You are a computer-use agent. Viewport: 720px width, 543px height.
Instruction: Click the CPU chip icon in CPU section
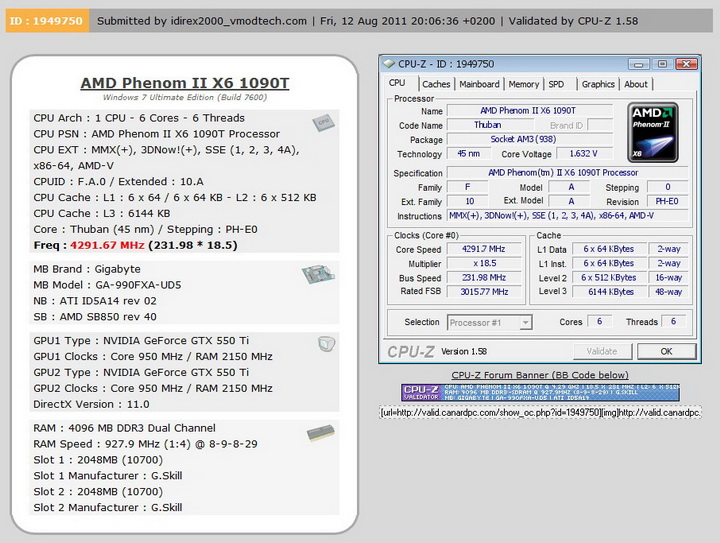[x=323, y=123]
